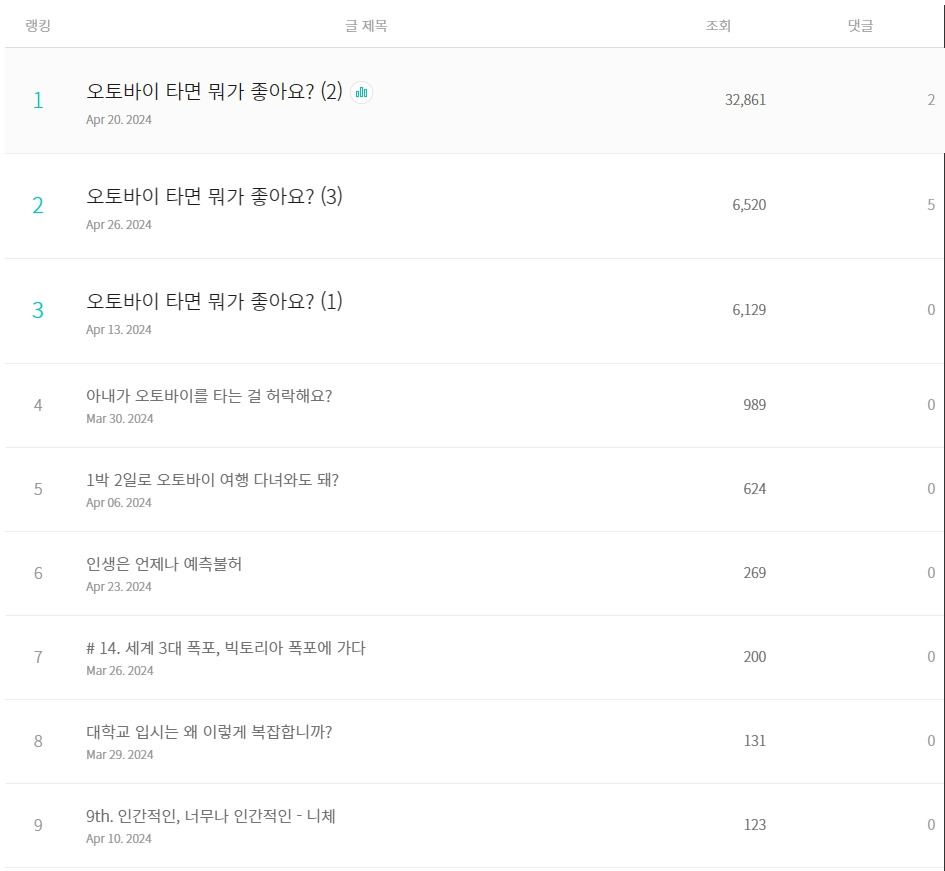The width and height of the screenshot is (945, 871).
Task: Click comment count 5 on the rank 2 post
Action: tap(931, 205)
